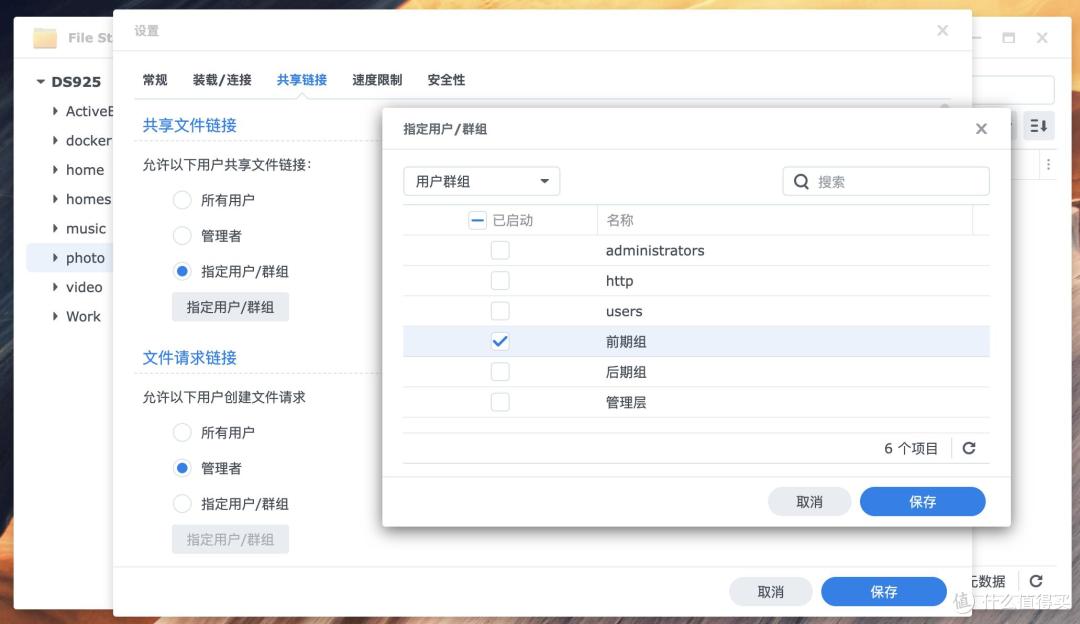Click the enabled 指定用户/群组 button under 共享文件链接
This screenshot has width=1080, height=624.
tap(230, 307)
